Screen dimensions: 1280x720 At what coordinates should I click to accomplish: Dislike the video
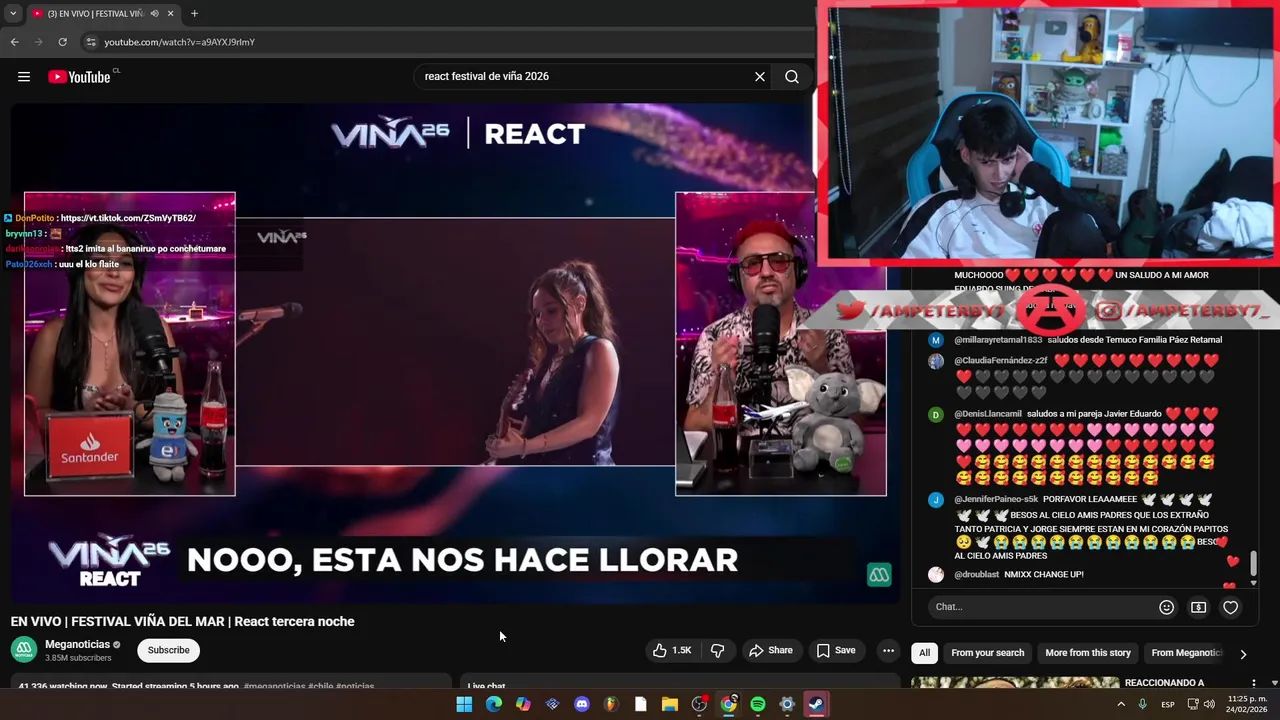coord(718,650)
